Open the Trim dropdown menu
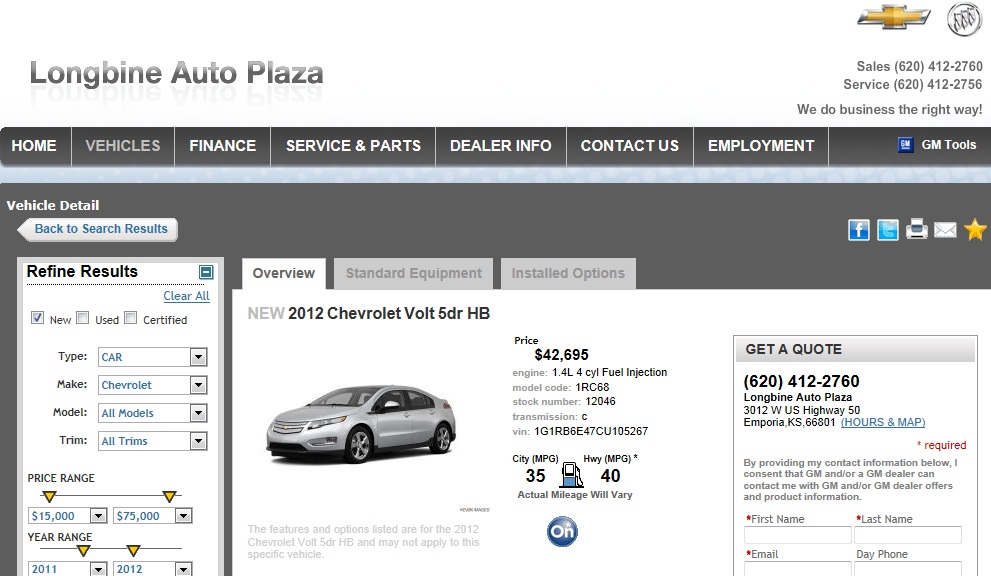 [152, 441]
